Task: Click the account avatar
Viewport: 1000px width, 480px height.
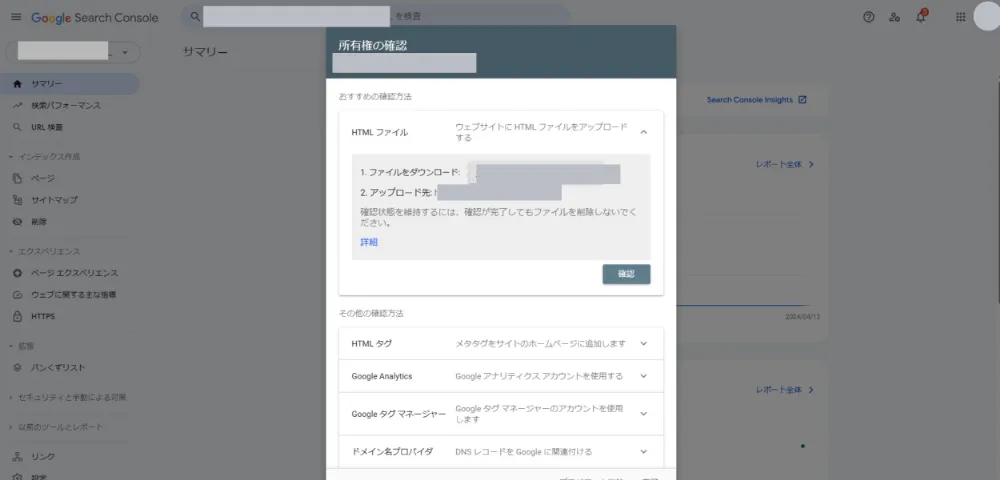Action: click(987, 17)
